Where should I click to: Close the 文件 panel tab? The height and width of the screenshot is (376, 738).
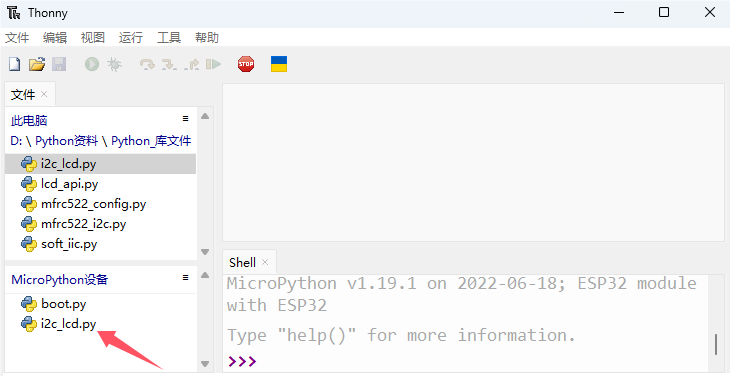point(44,94)
